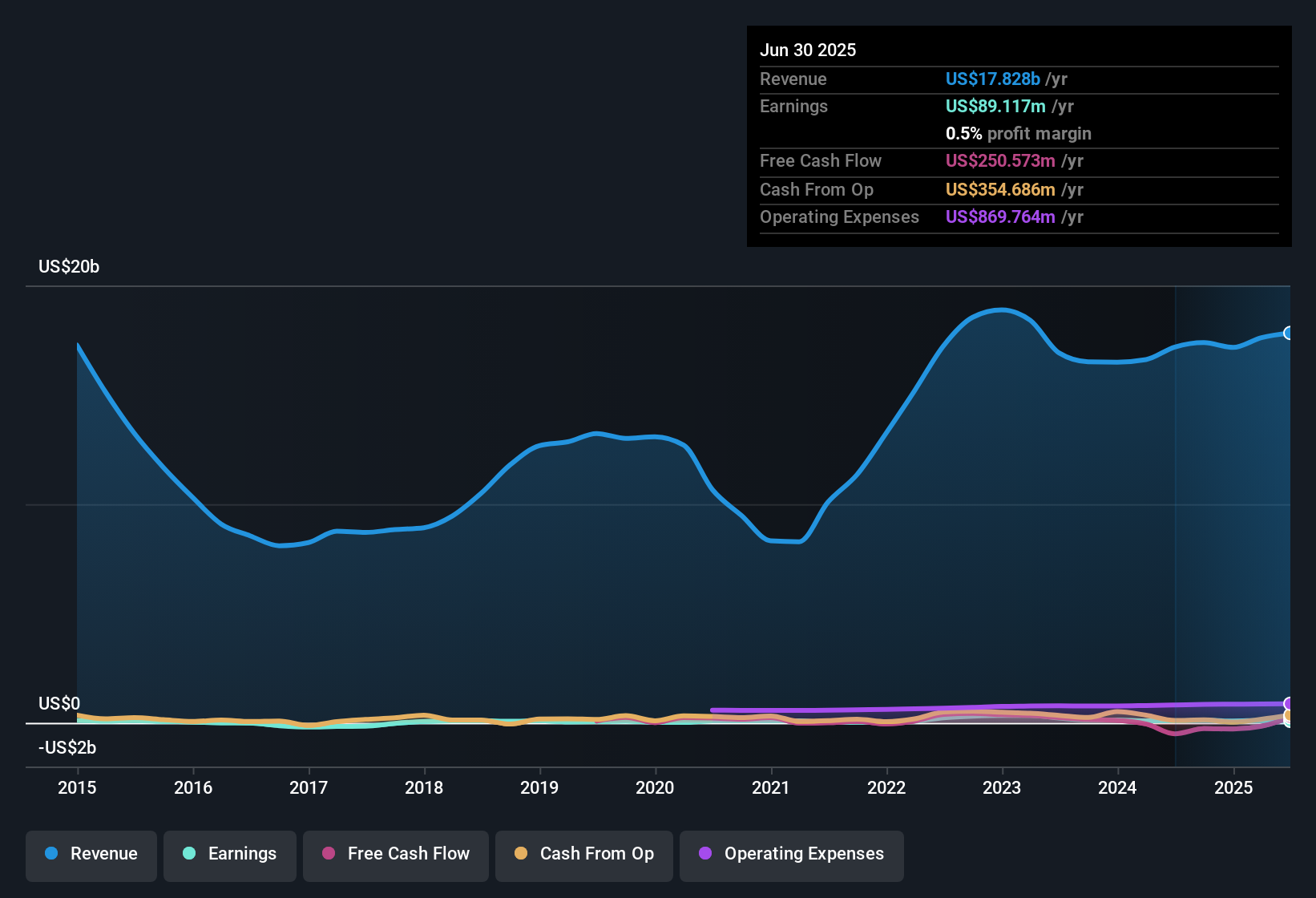
Task: Click the US$0 y-axis label
Action: pos(59,704)
